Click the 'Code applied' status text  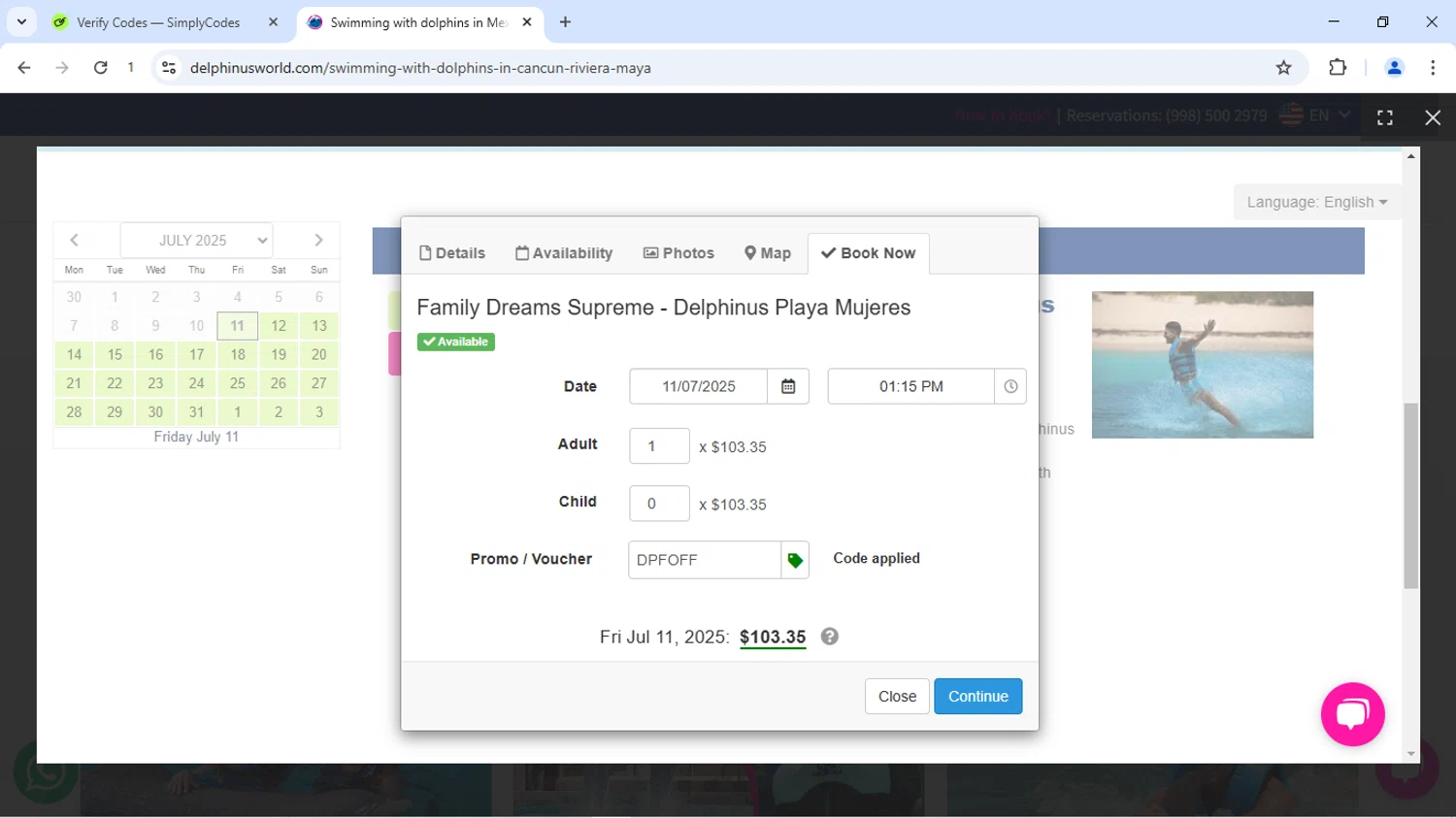(877, 558)
